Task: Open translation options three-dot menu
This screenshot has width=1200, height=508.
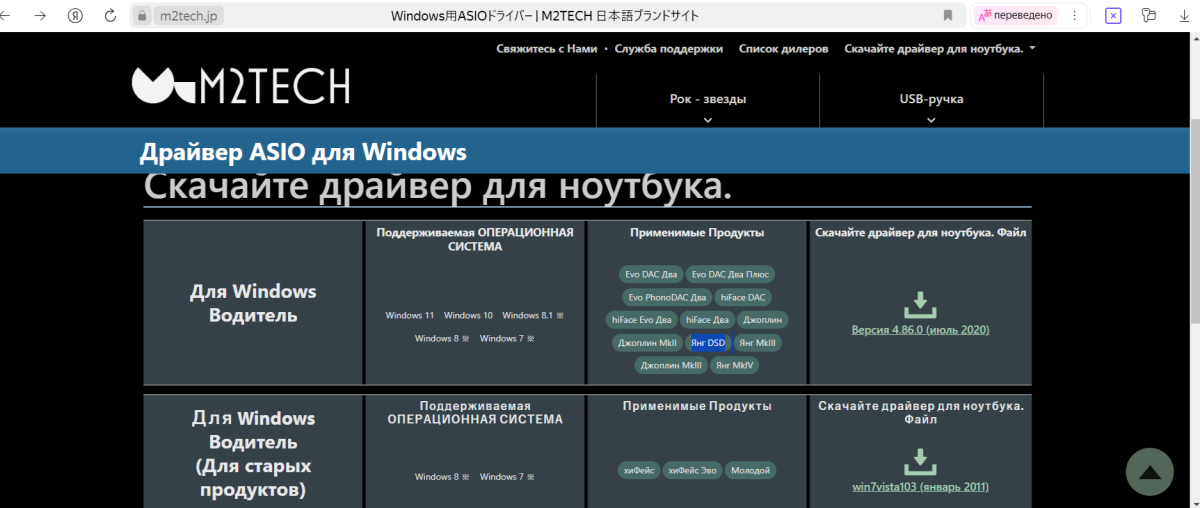Action: (x=1074, y=16)
